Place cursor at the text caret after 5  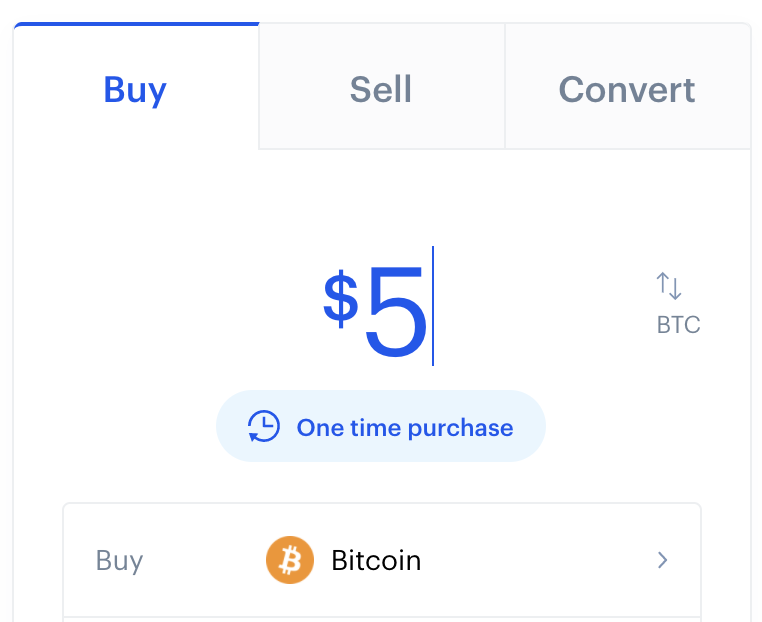pos(433,306)
